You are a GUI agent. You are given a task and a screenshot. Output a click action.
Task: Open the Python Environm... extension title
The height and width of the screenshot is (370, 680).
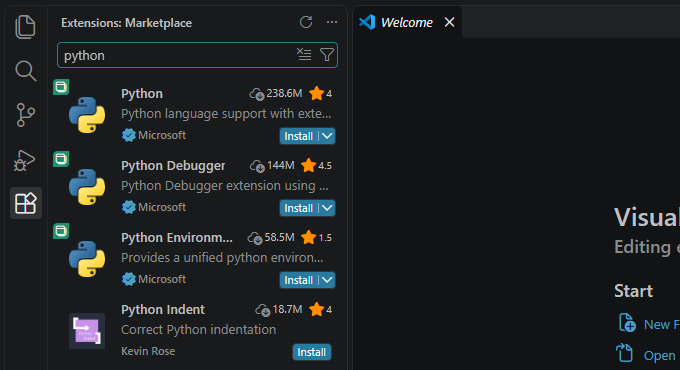[177, 238]
